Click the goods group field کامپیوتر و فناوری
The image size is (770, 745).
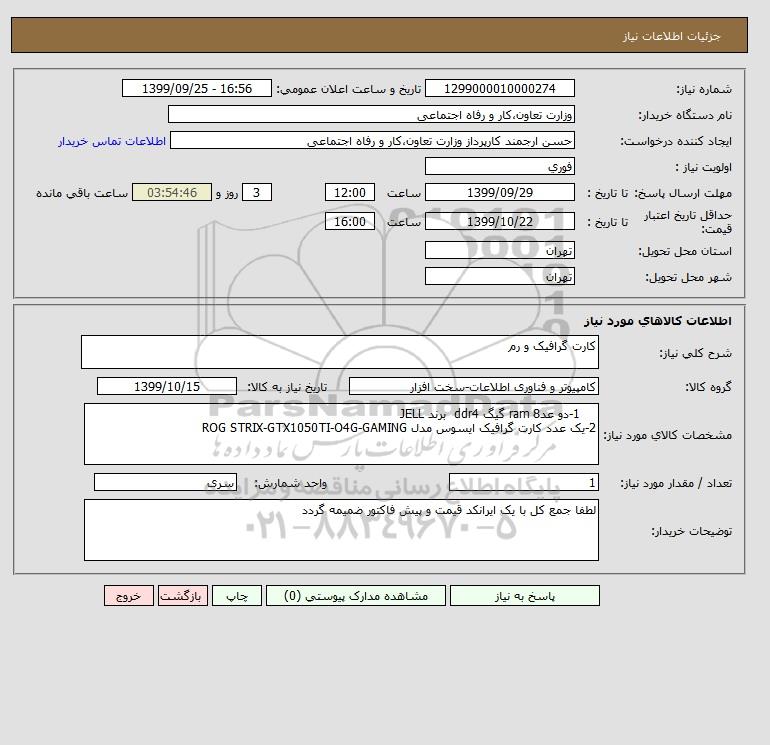(x=473, y=386)
